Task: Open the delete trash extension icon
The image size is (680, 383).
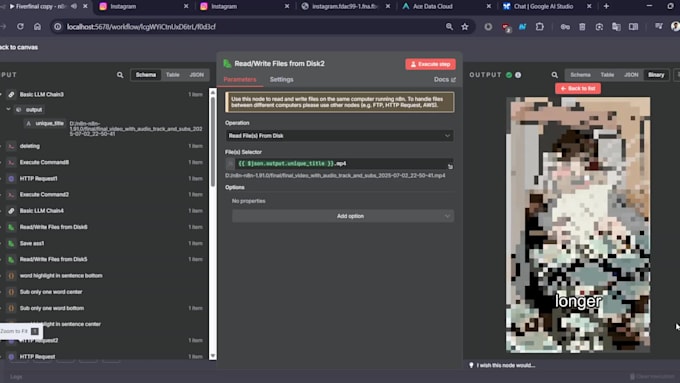Action: point(582,27)
